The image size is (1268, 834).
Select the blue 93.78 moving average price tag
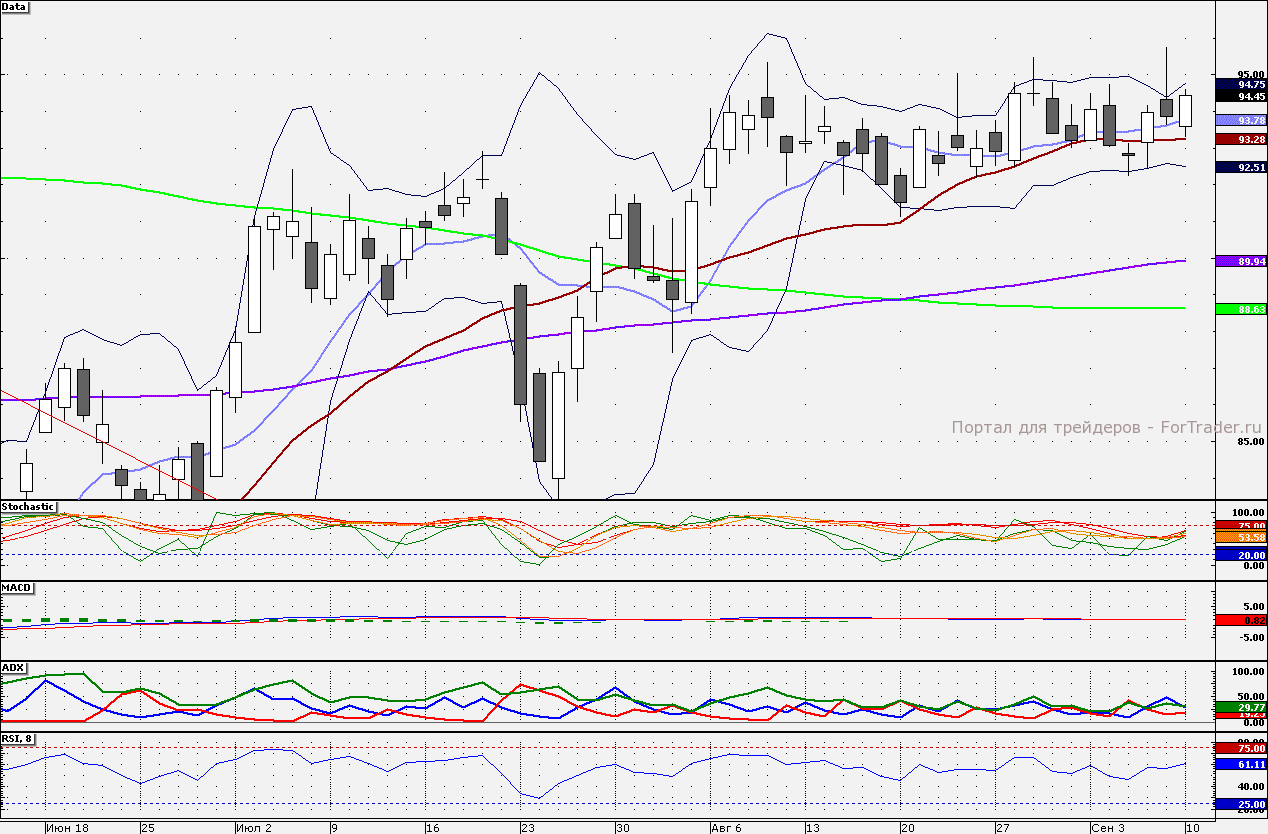coord(1241,121)
